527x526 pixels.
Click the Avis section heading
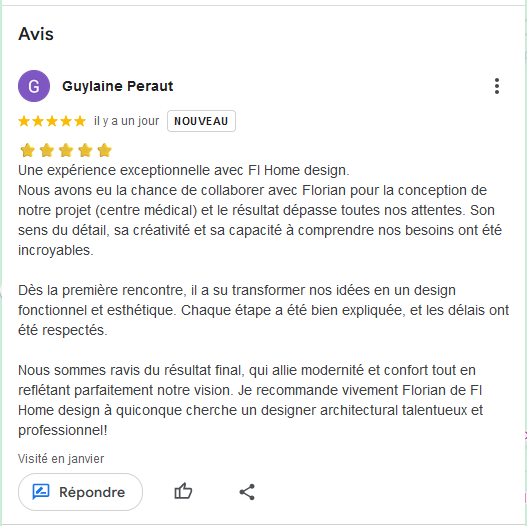(36, 34)
